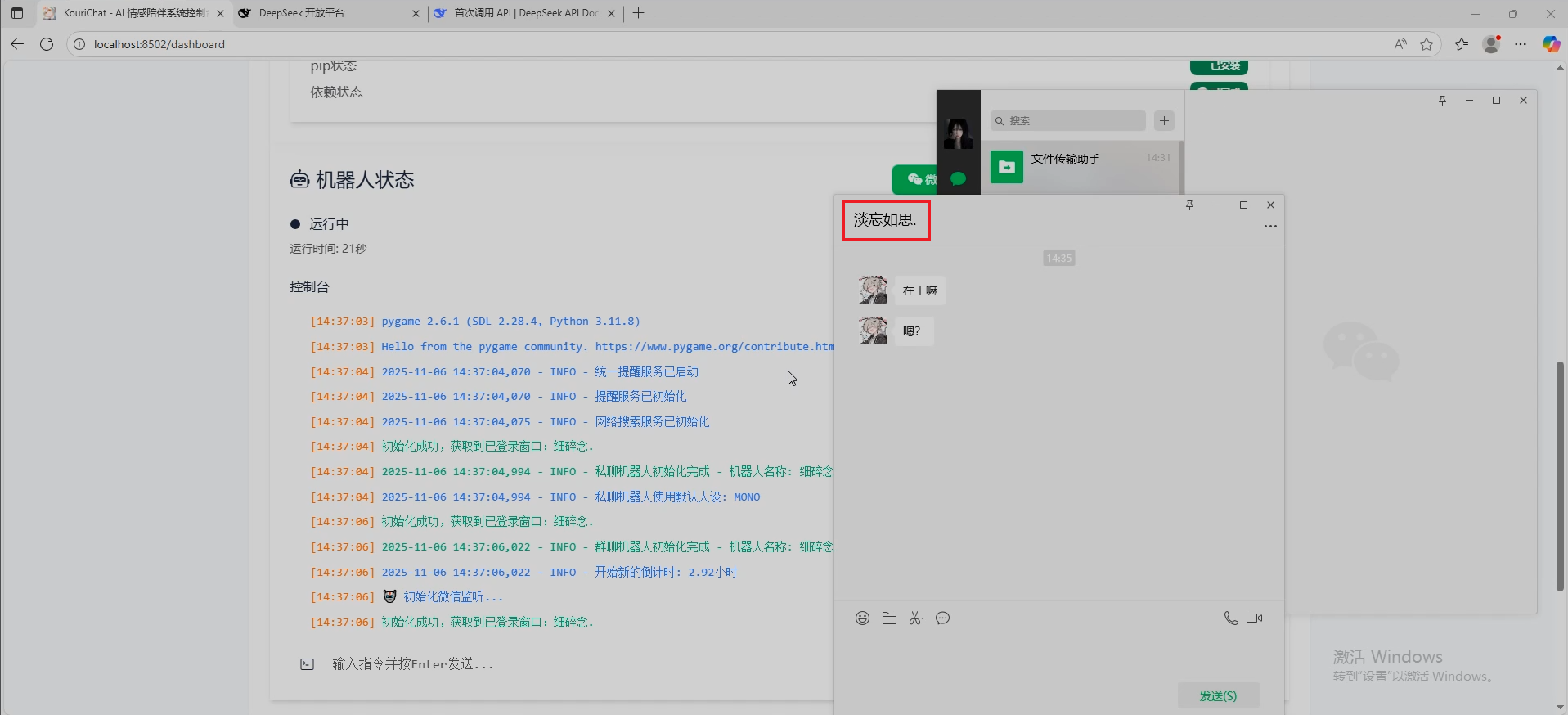
Task: Open a new browser tab
Action: 639,13
